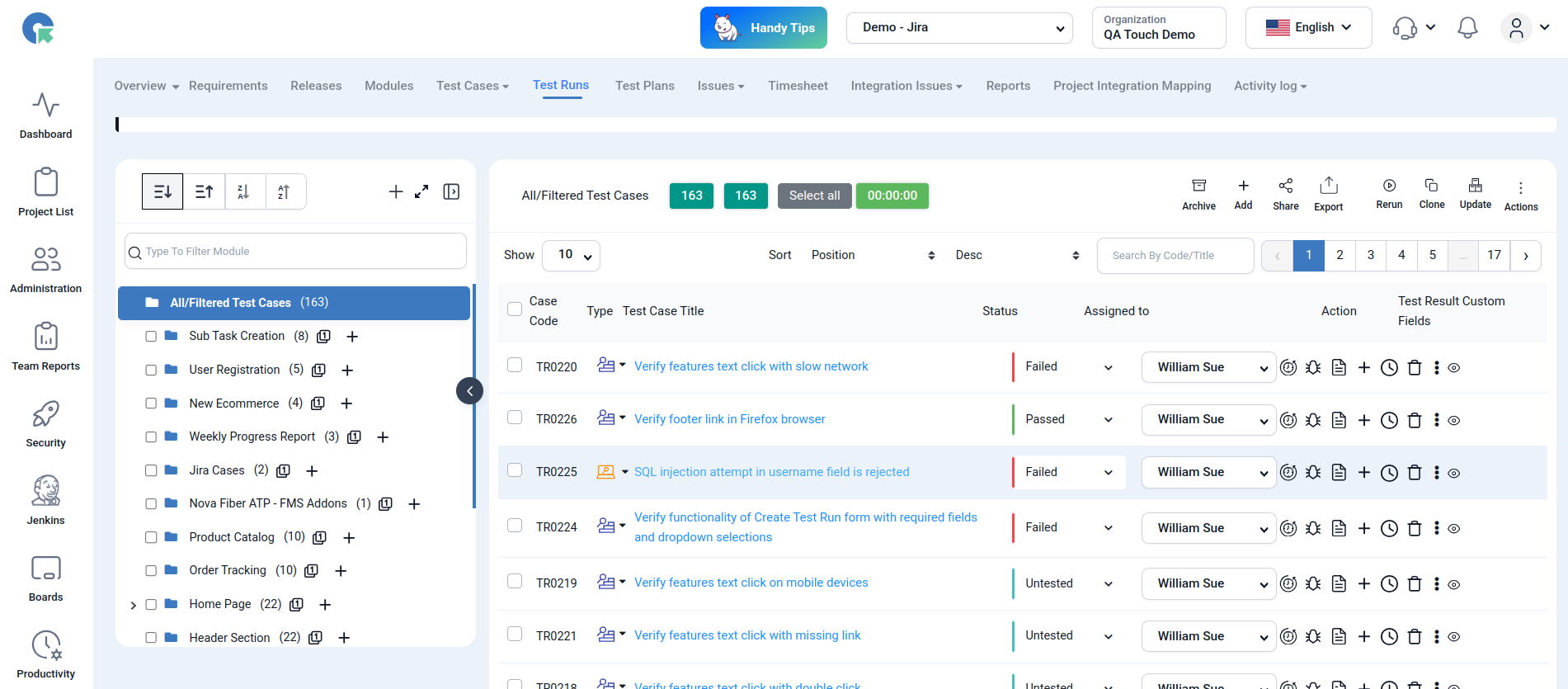Screen dimensions: 1568x689
Task: Click the bug icon for TR0220
Action: pyautogui.click(x=1313, y=367)
